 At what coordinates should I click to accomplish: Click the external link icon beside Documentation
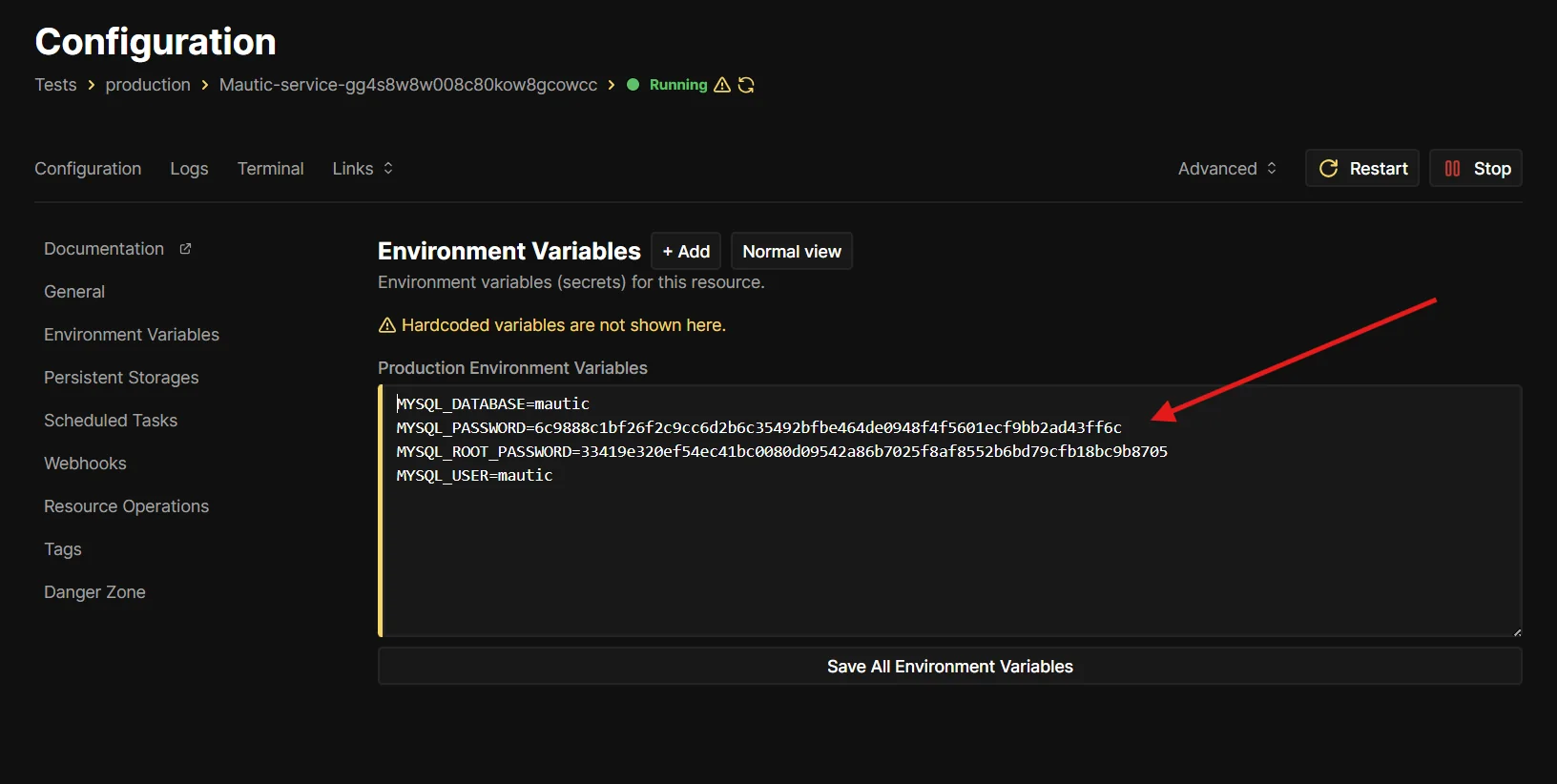(185, 249)
